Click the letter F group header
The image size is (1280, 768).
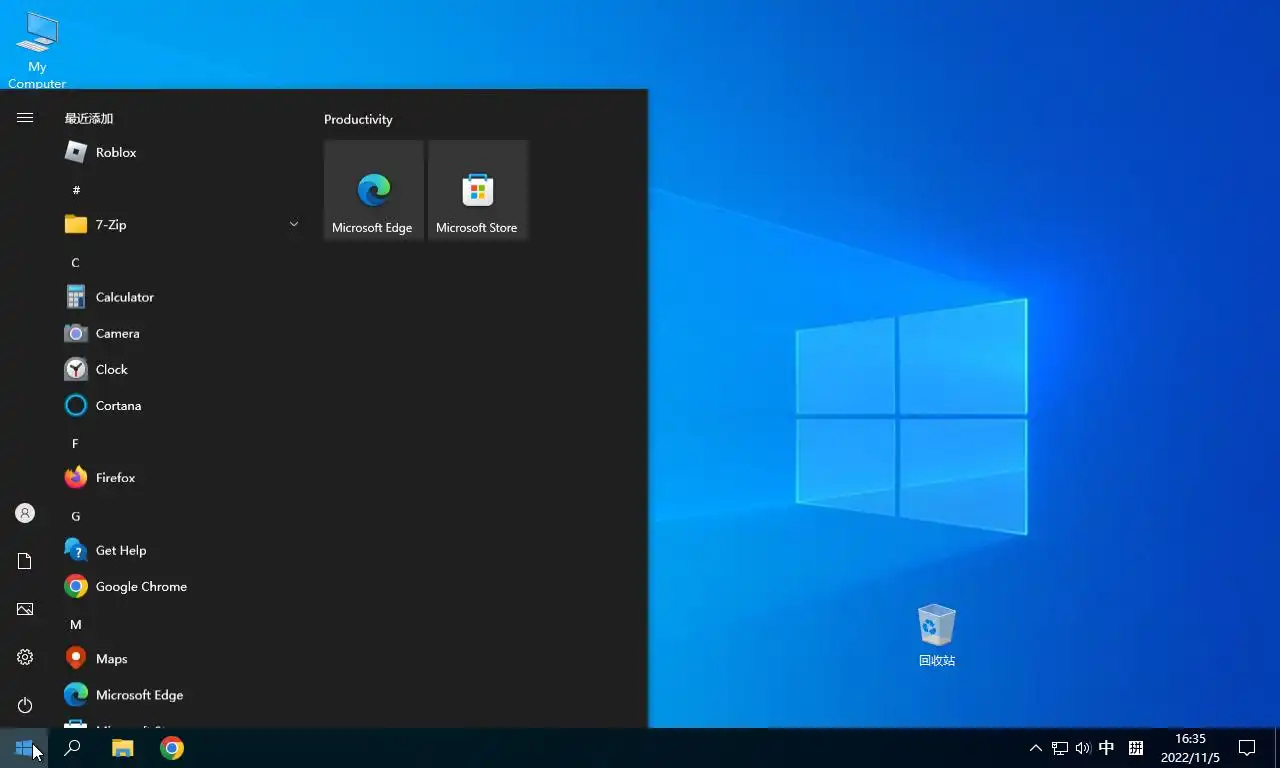pyautogui.click(x=75, y=443)
